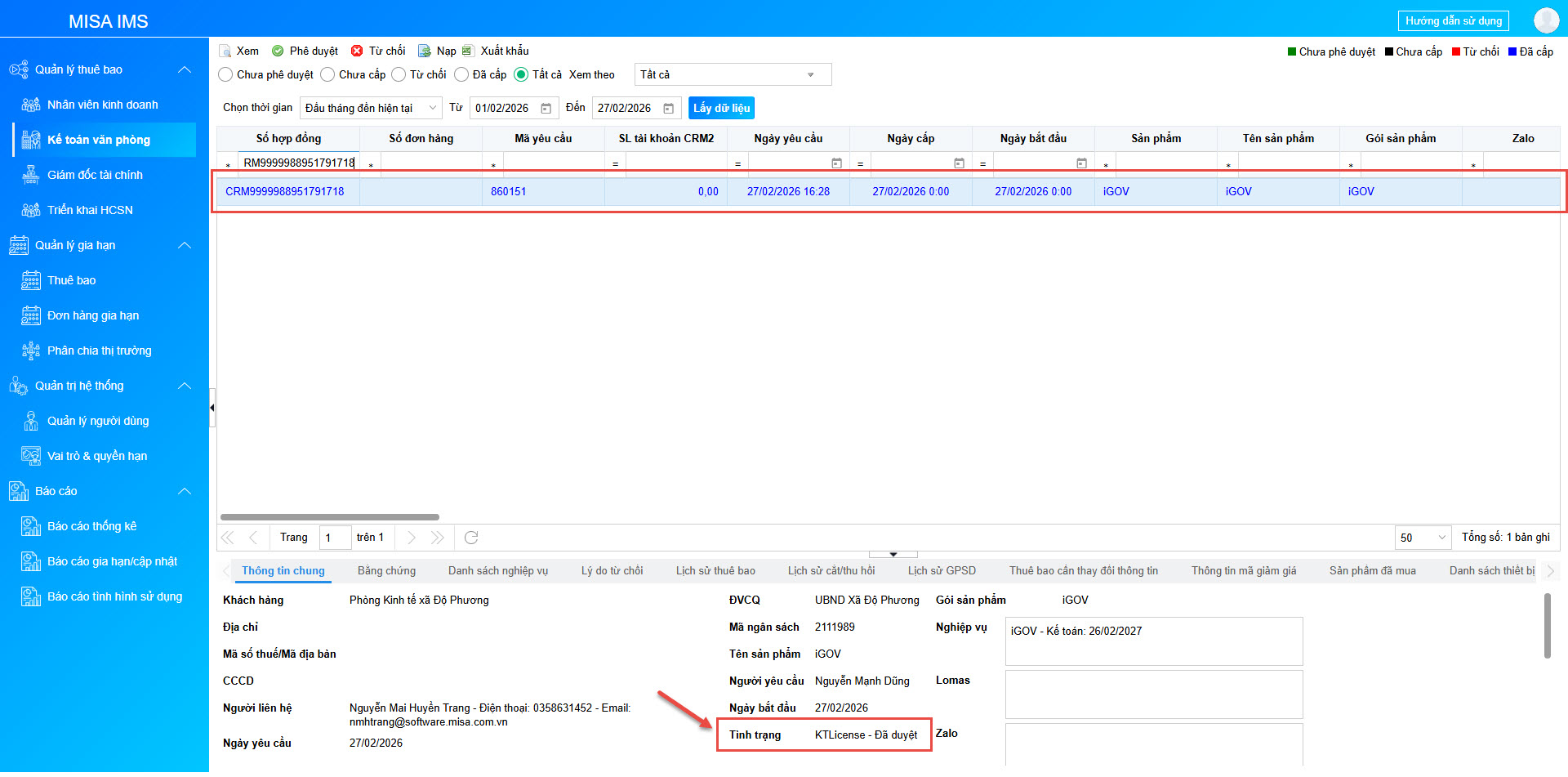Click the Xem view icon in toolbar
1568x777 pixels.
pyautogui.click(x=225, y=51)
